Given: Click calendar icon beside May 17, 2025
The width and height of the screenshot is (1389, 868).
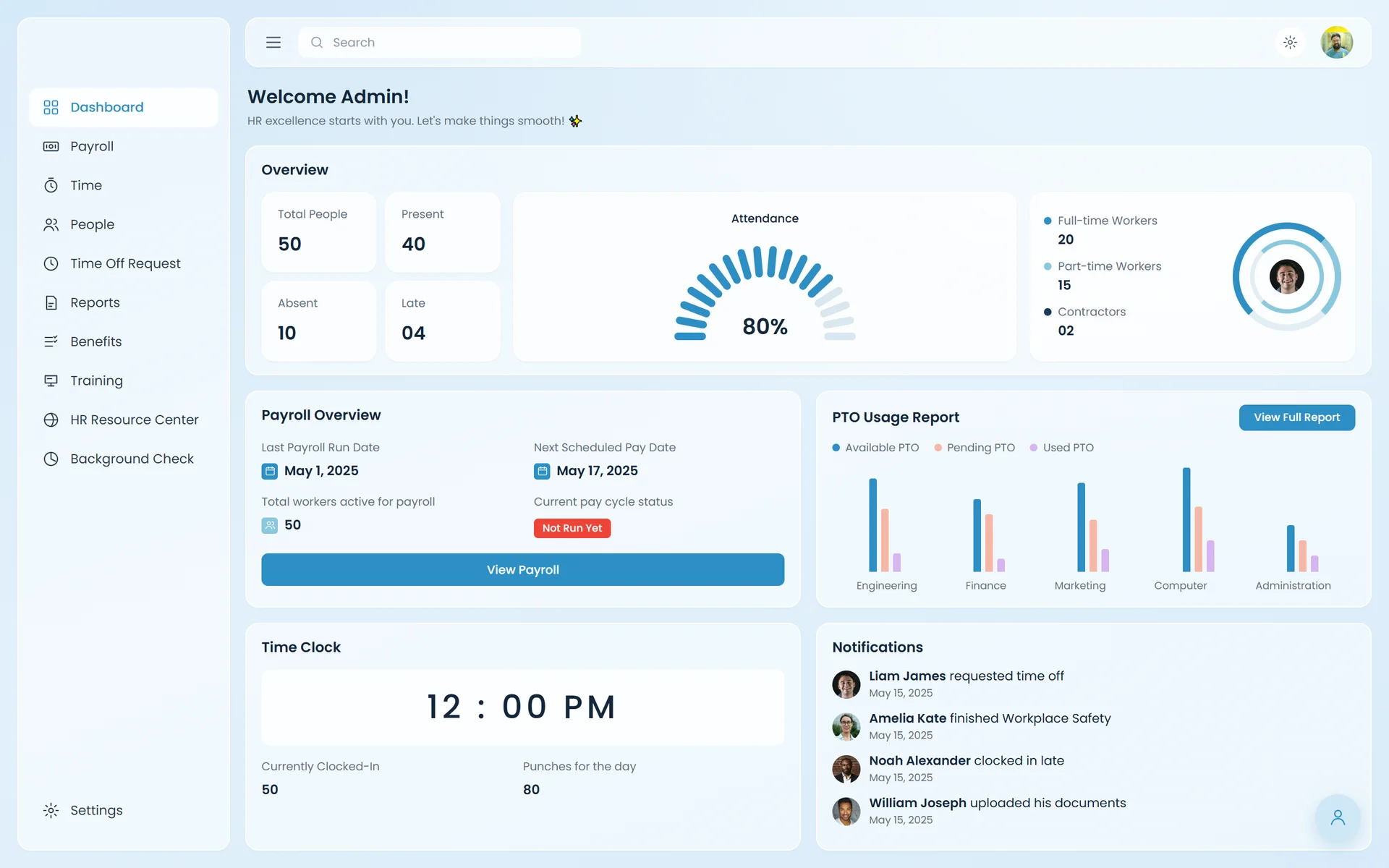Looking at the screenshot, I should point(542,471).
